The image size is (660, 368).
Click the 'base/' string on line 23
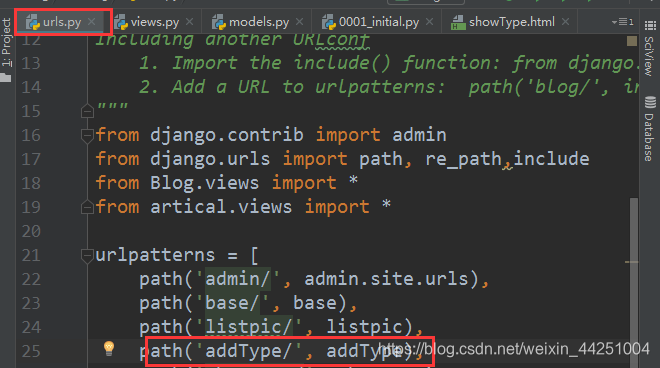[232, 303]
